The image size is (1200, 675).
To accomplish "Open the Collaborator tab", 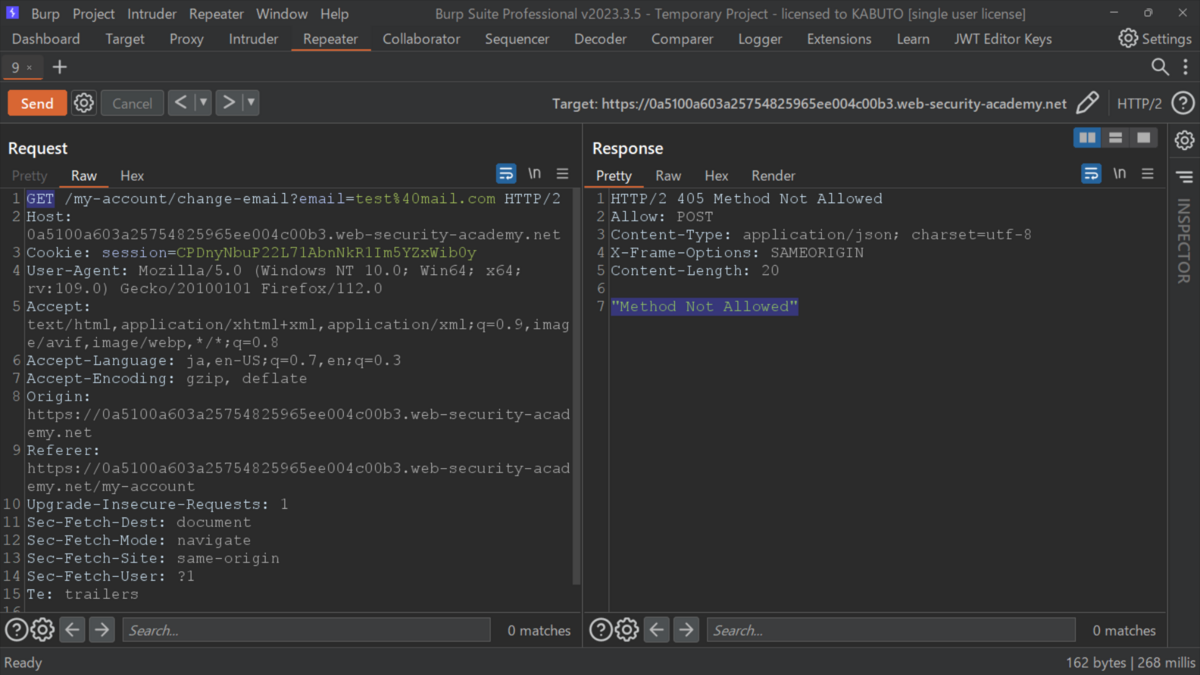I will (x=421, y=39).
